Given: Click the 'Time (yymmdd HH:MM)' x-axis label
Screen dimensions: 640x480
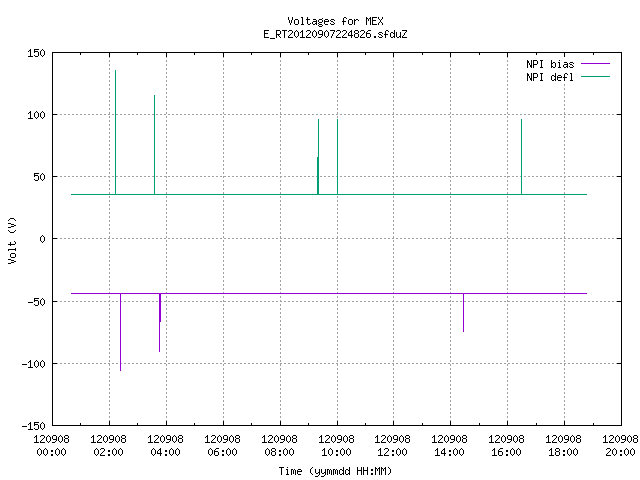Looking at the screenshot, I should coord(335,471).
